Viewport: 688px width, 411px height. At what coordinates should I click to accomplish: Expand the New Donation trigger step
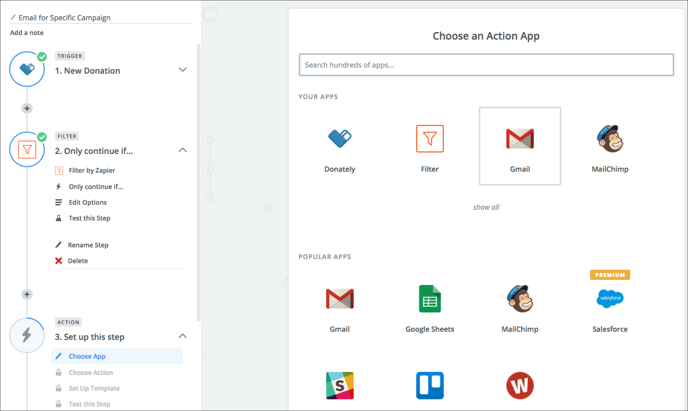[183, 70]
